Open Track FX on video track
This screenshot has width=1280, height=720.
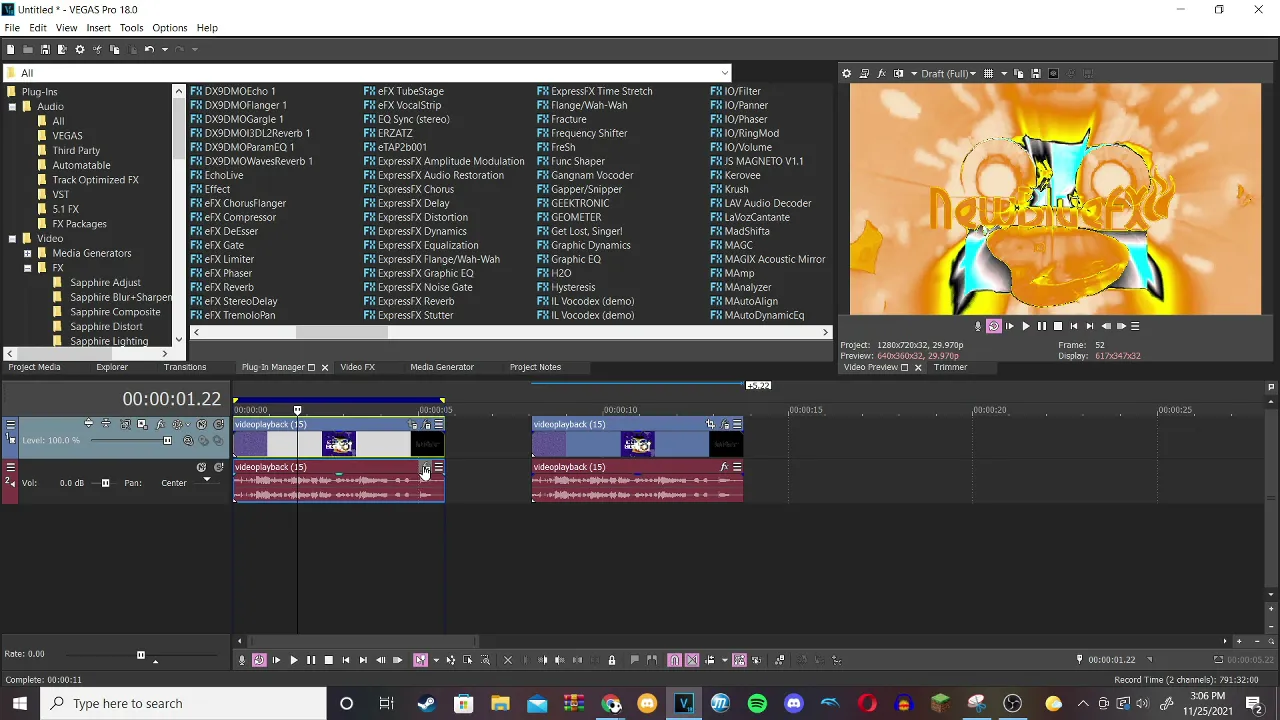click(x=160, y=424)
